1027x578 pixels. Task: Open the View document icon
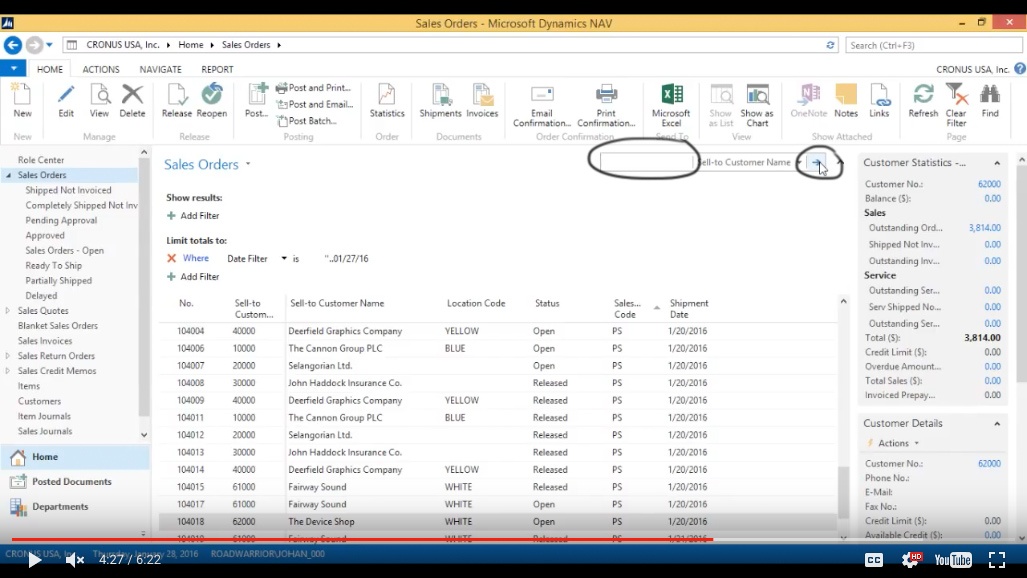pos(100,100)
